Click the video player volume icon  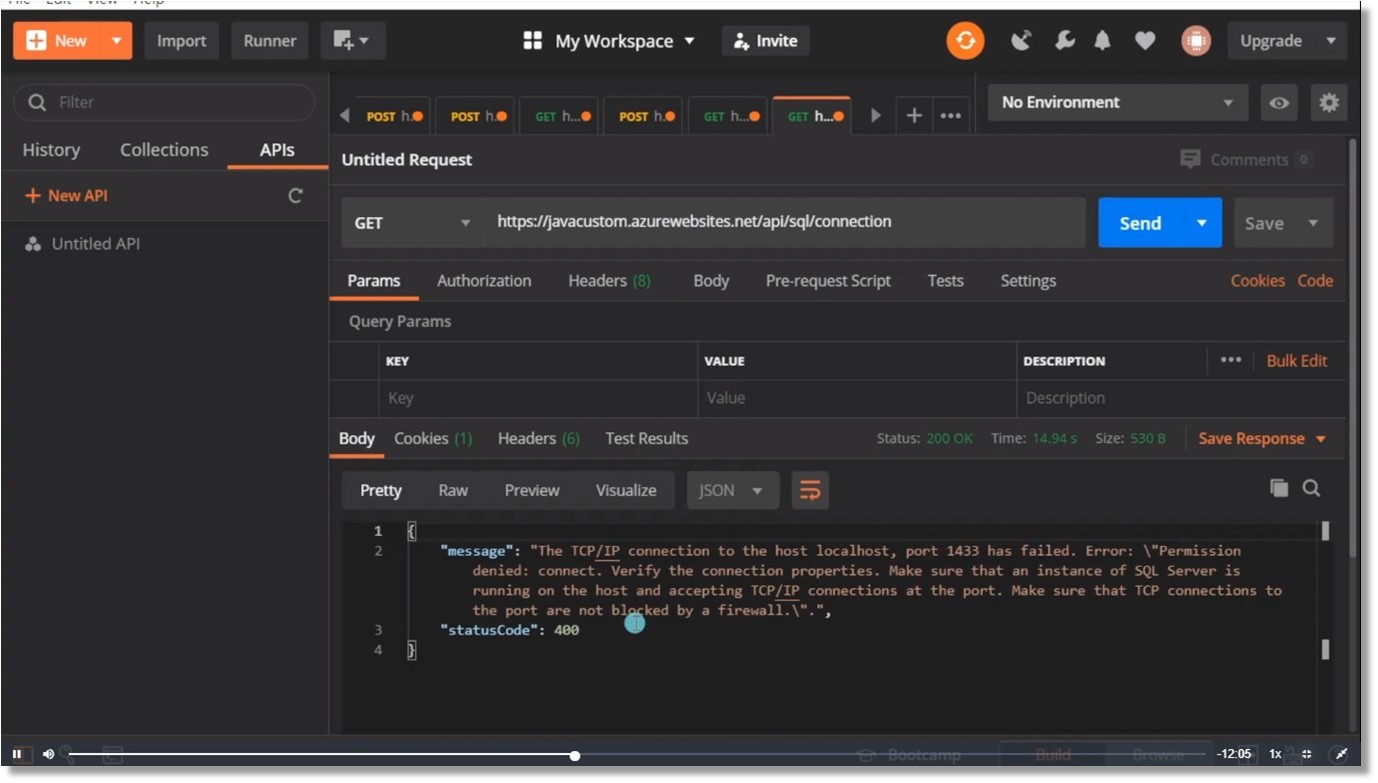48,754
